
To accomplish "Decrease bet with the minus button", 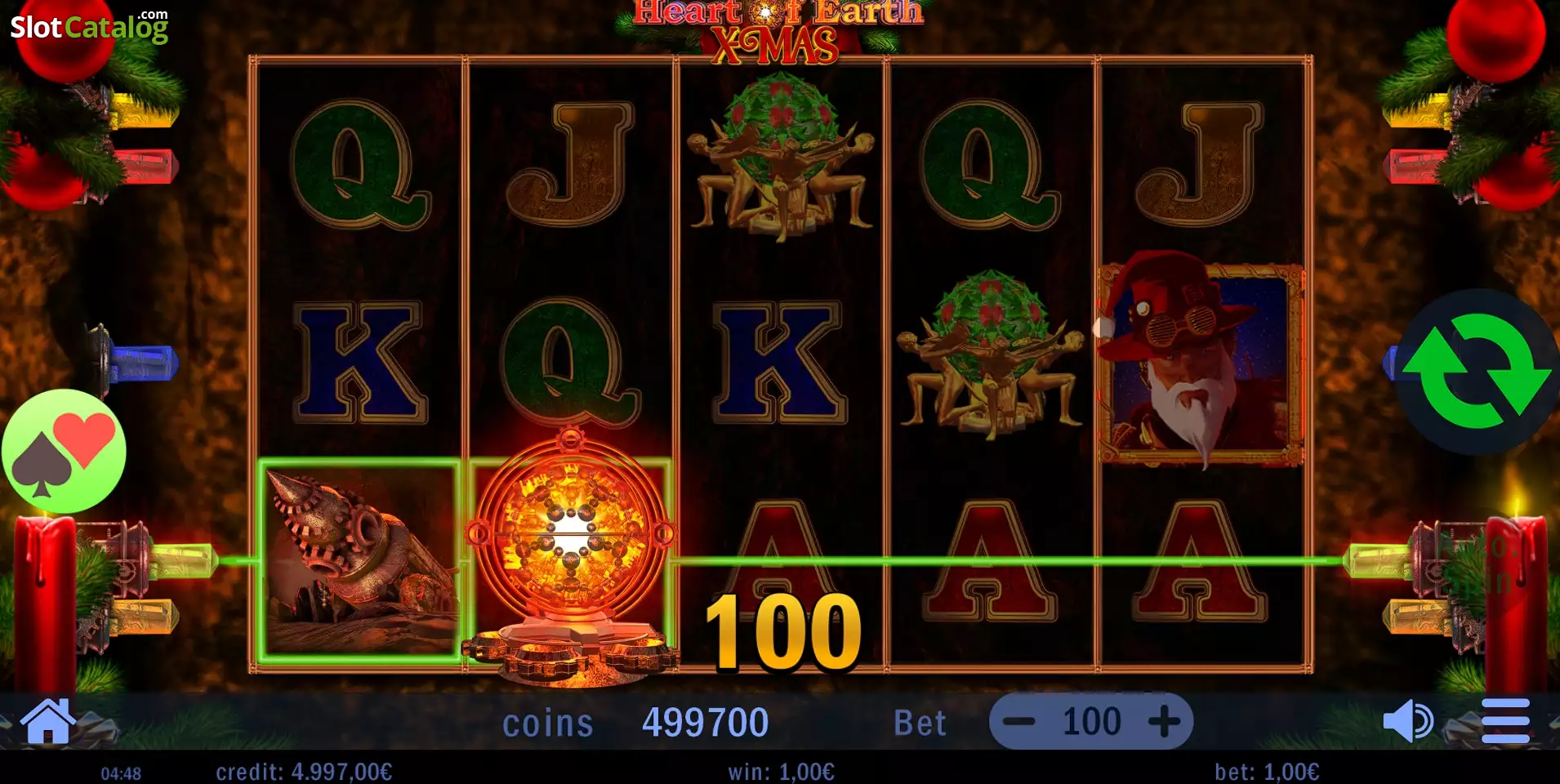I will click(1018, 721).
